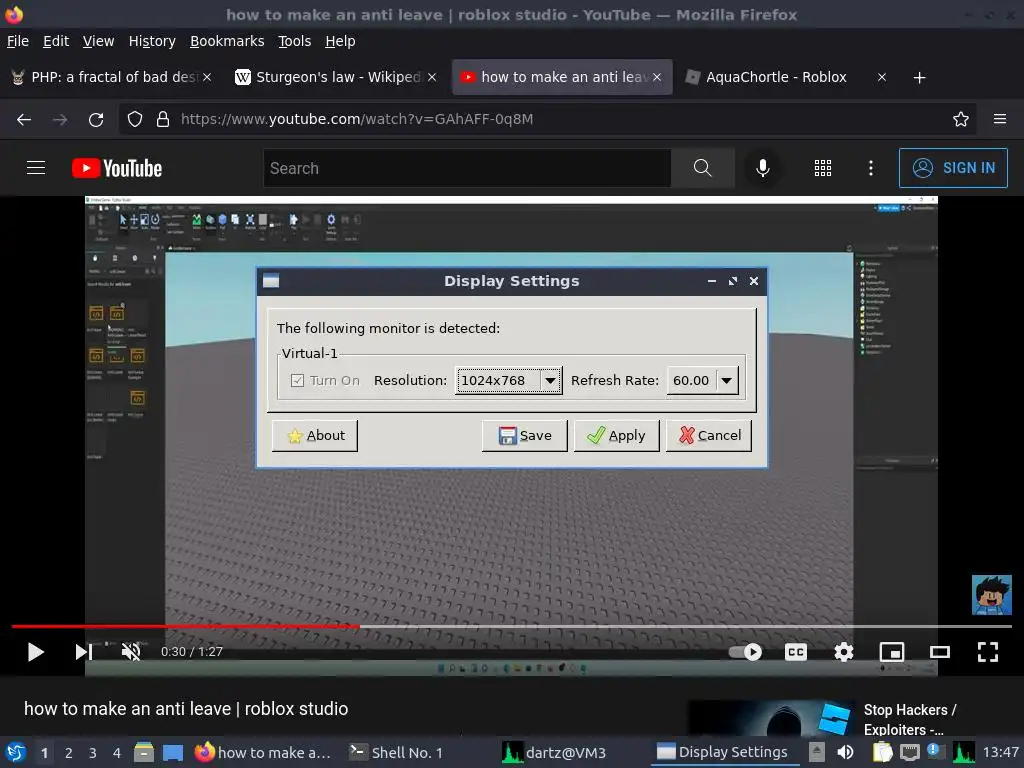
Task: Seek on the red video progress bar
Action: pos(185,626)
